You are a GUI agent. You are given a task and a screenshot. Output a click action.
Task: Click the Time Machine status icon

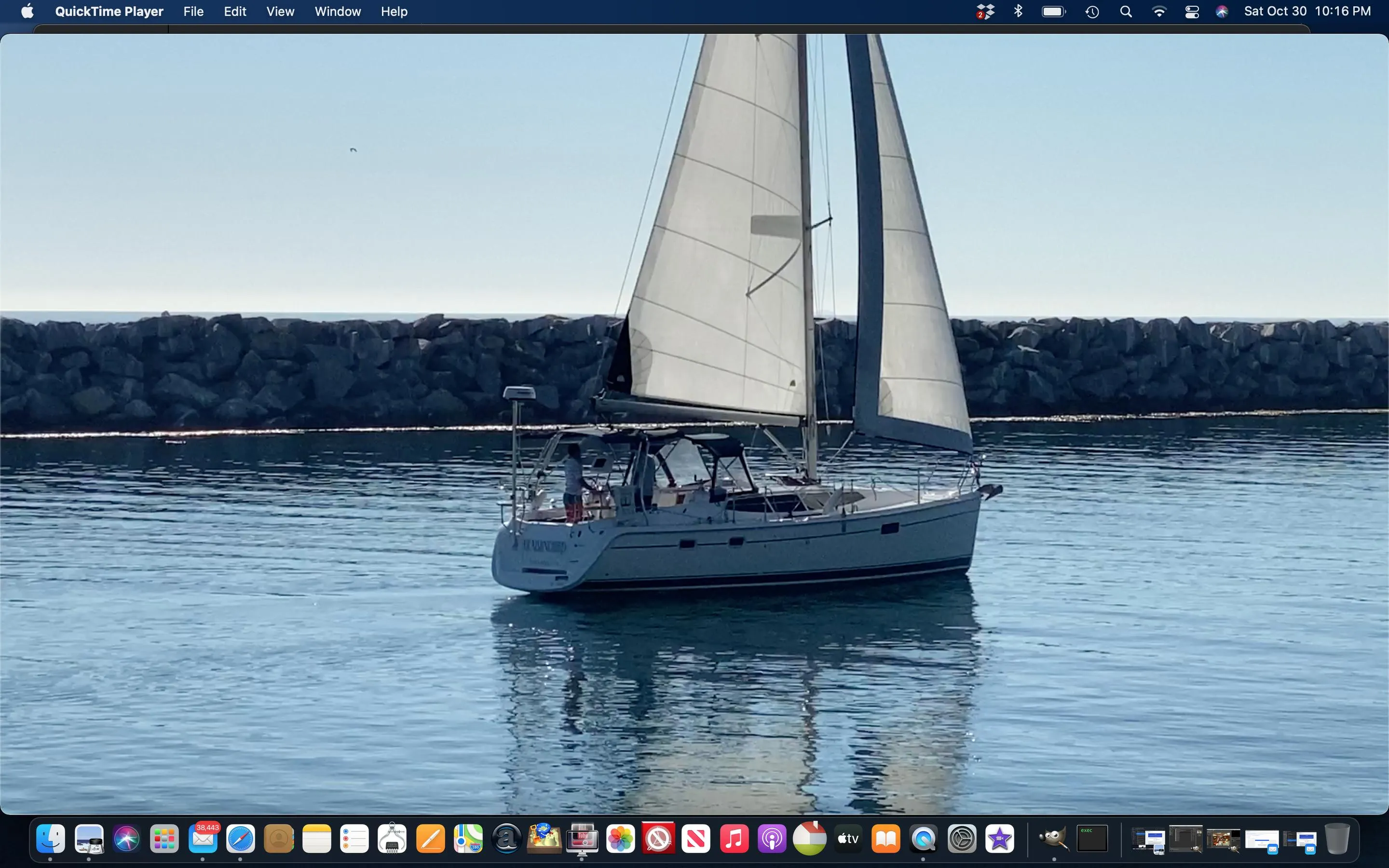point(1092,12)
